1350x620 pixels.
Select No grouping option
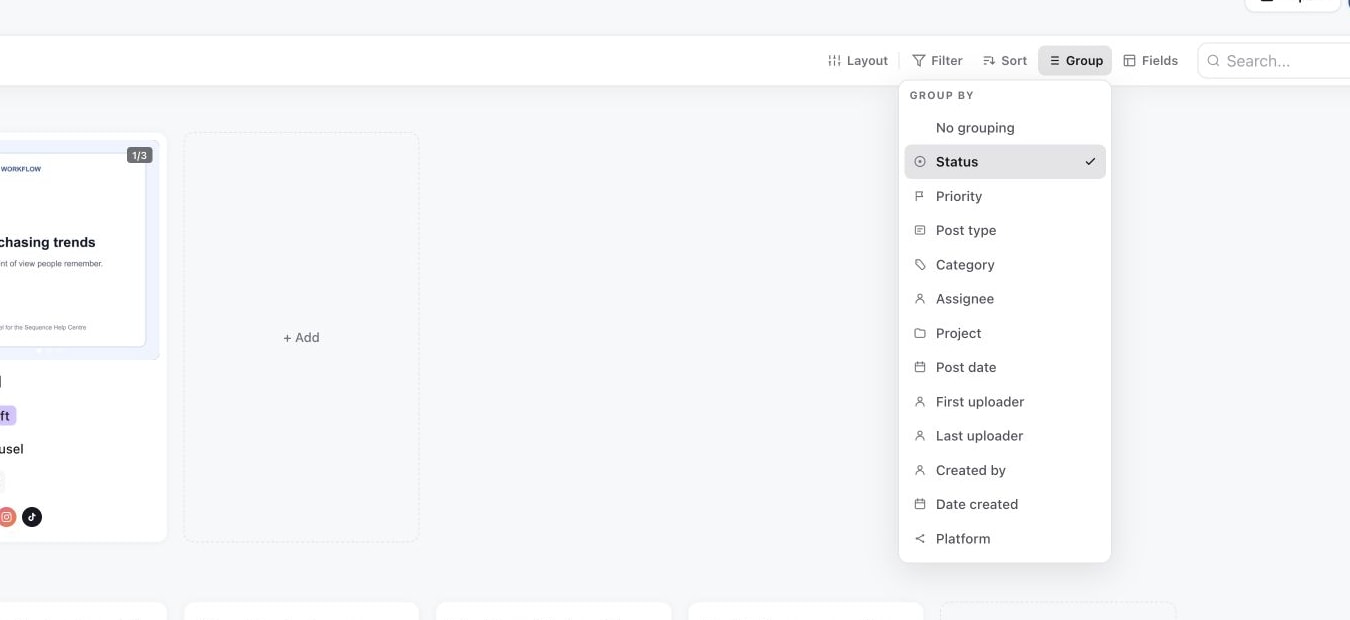(x=1005, y=128)
